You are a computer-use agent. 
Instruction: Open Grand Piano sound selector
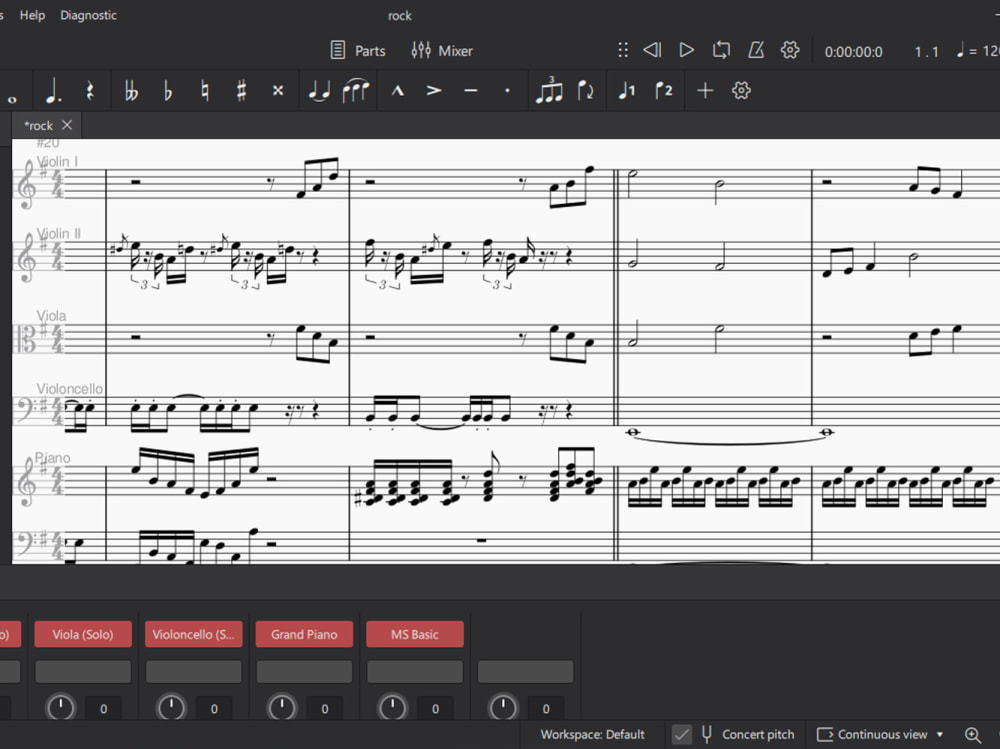click(x=304, y=635)
